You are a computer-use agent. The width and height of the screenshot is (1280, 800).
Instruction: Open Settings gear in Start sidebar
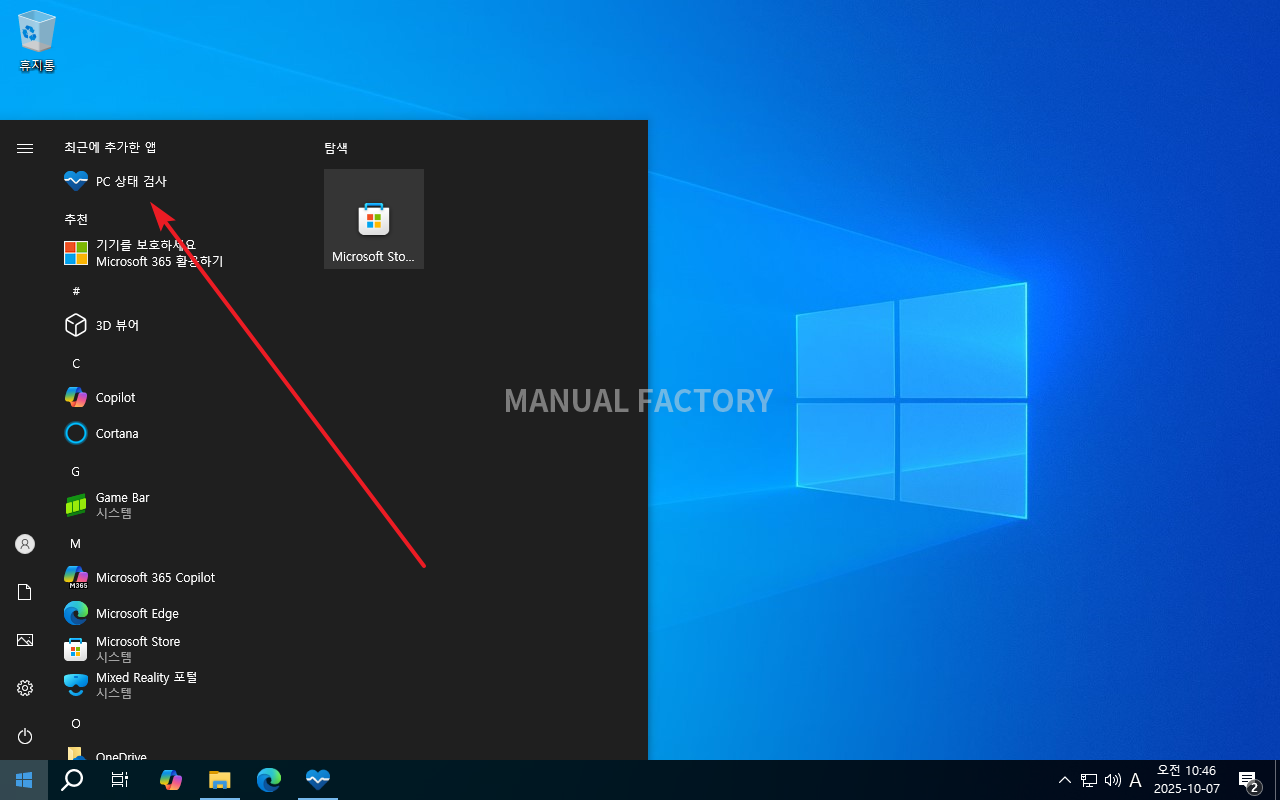[25, 688]
